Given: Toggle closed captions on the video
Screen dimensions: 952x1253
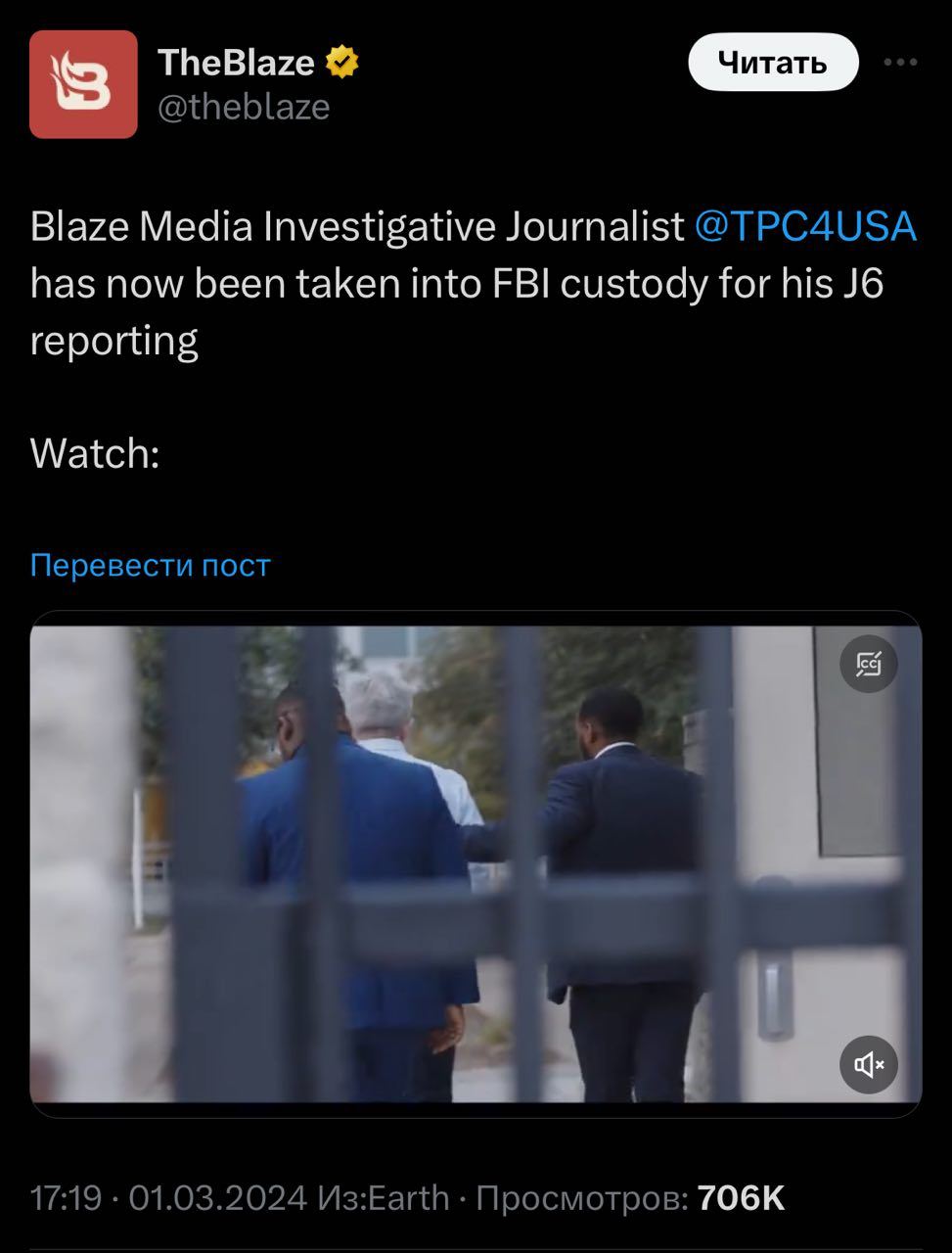Looking at the screenshot, I should pyautogui.click(x=869, y=664).
